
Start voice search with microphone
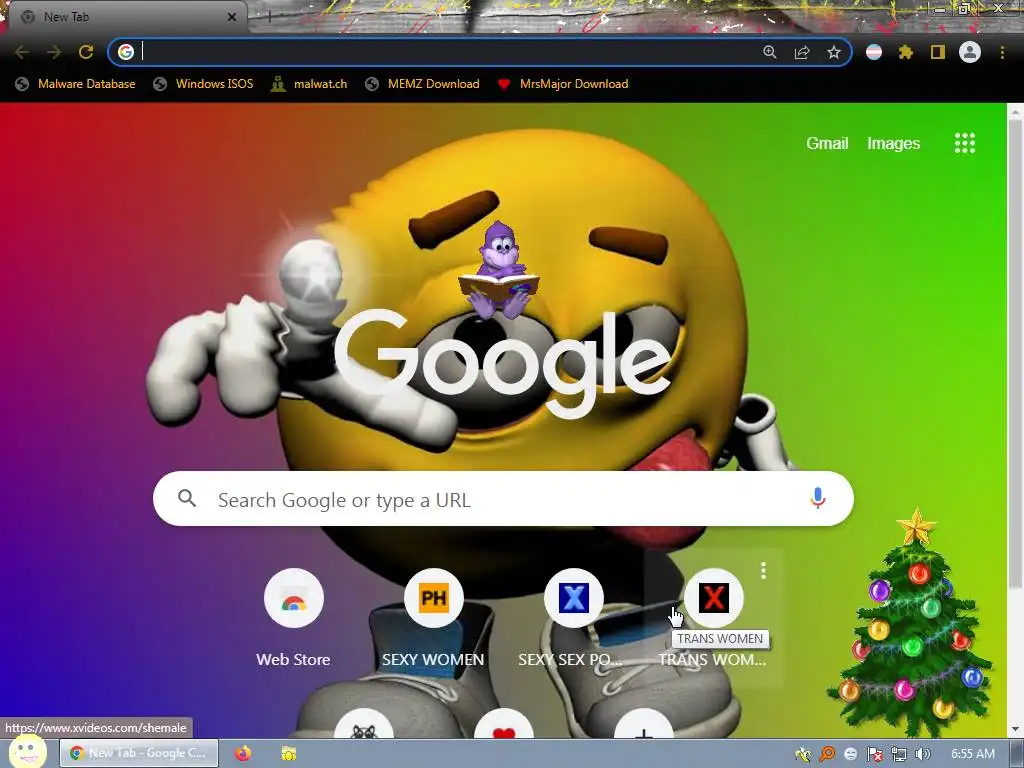point(818,498)
